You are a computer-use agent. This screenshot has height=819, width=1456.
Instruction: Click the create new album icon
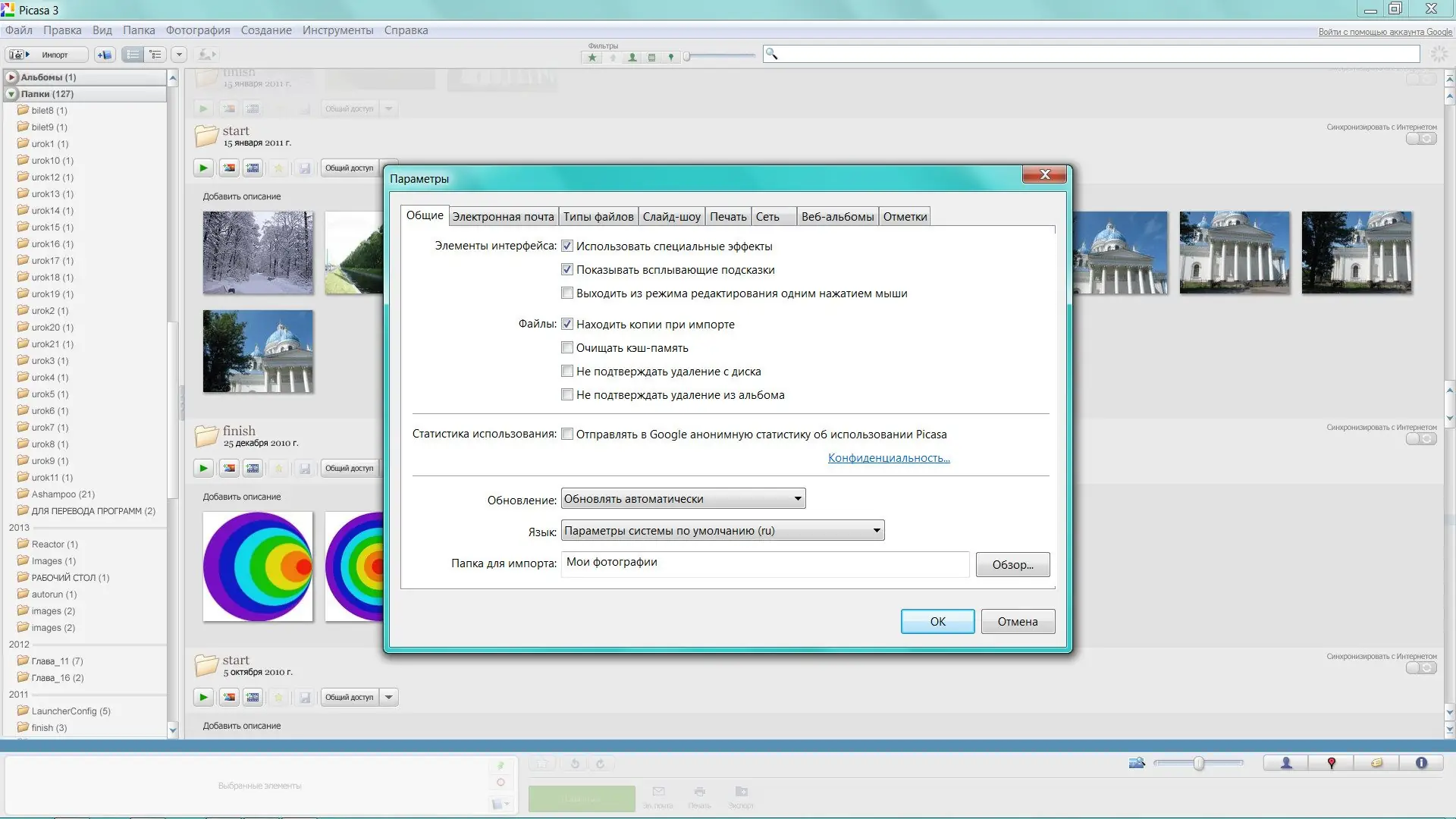click(x=105, y=55)
